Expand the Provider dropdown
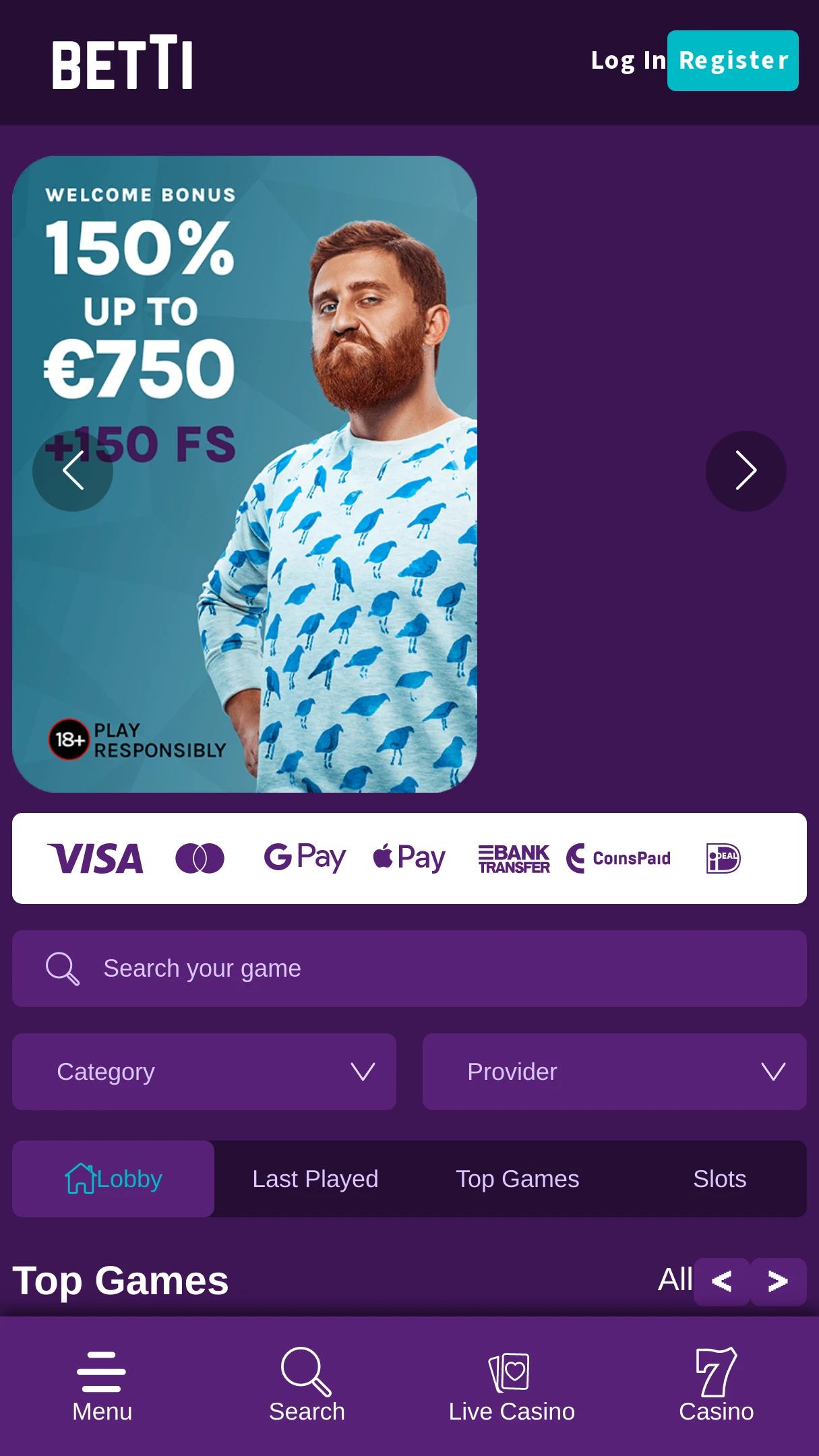The width and height of the screenshot is (819, 1456). pos(615,1072)
